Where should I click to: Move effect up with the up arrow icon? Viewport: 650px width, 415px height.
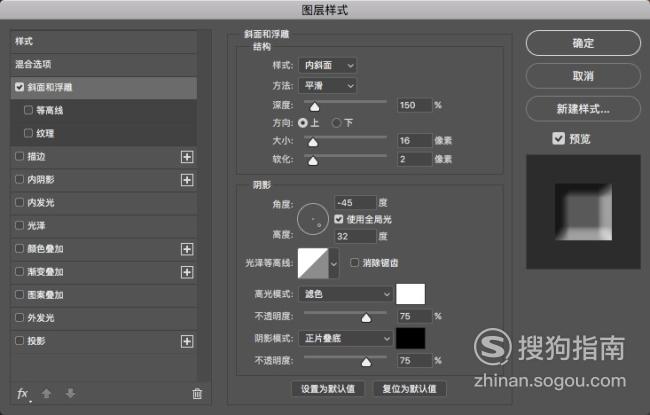(46, 393)
